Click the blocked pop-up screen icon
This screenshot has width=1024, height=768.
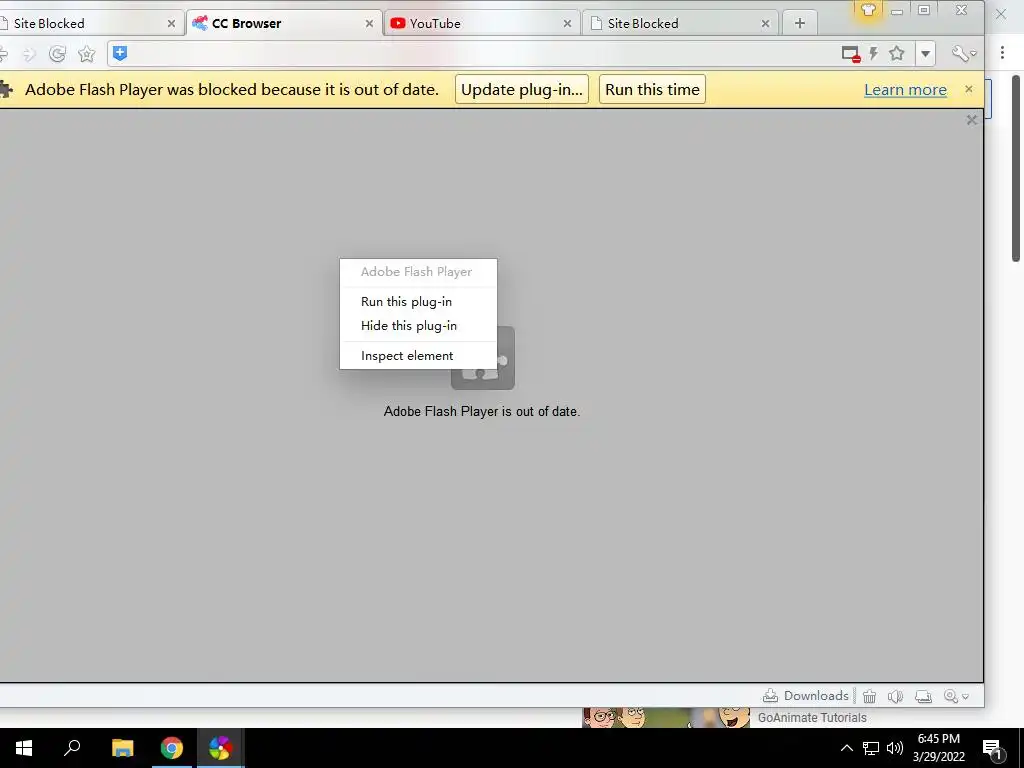[x=850, y=54]
